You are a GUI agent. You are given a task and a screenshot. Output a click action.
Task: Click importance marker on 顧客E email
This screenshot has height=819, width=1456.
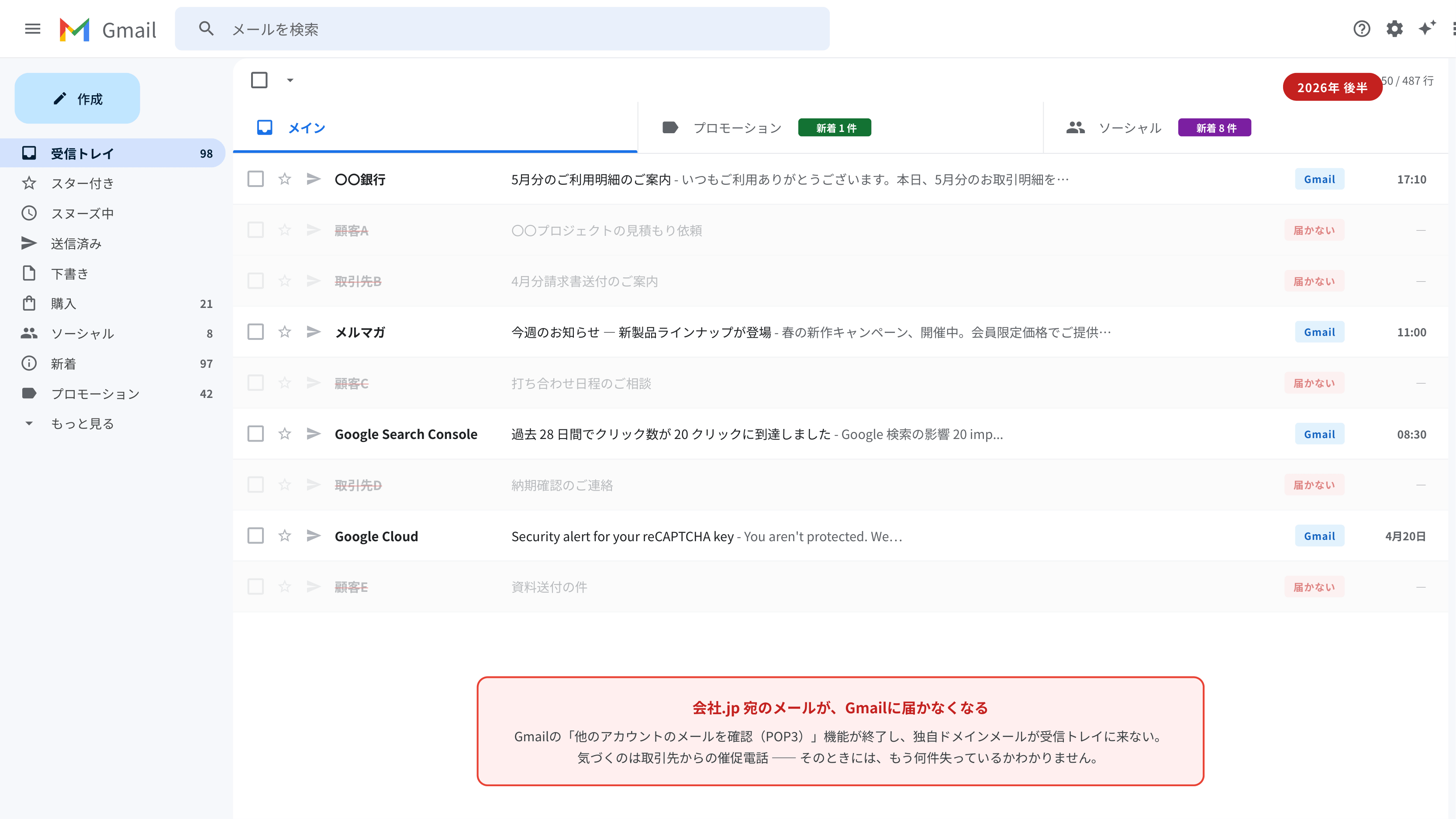tap(314, 586)
